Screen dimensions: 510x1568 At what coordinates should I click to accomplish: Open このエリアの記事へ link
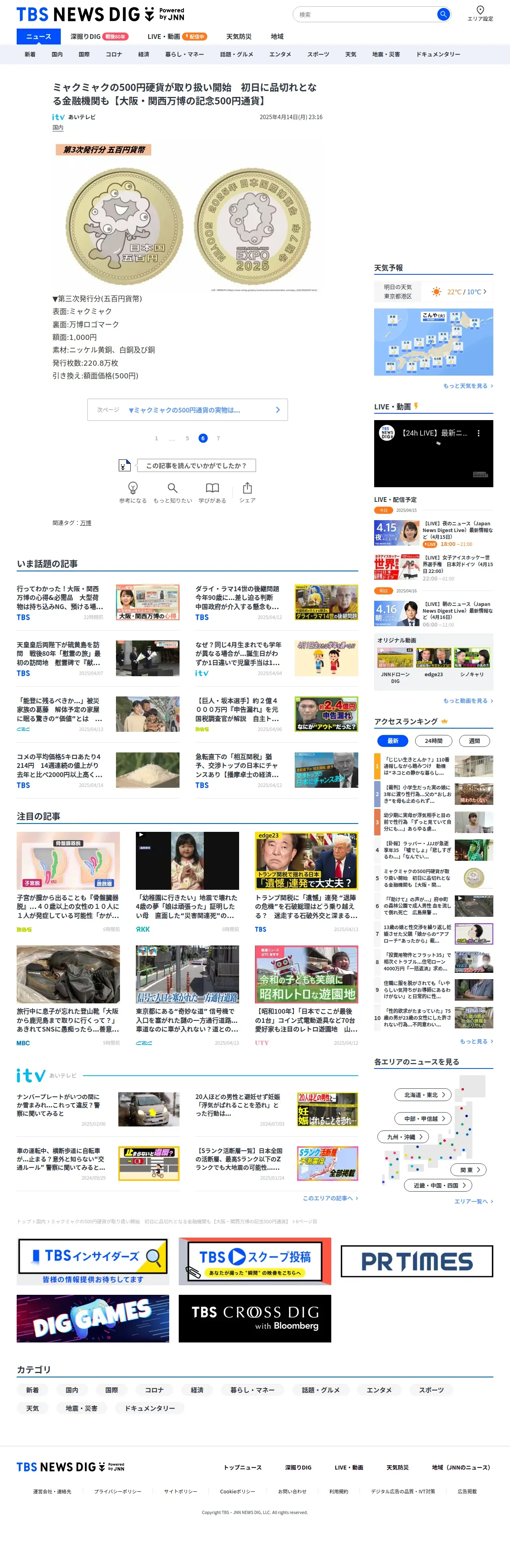(330, 1198)
